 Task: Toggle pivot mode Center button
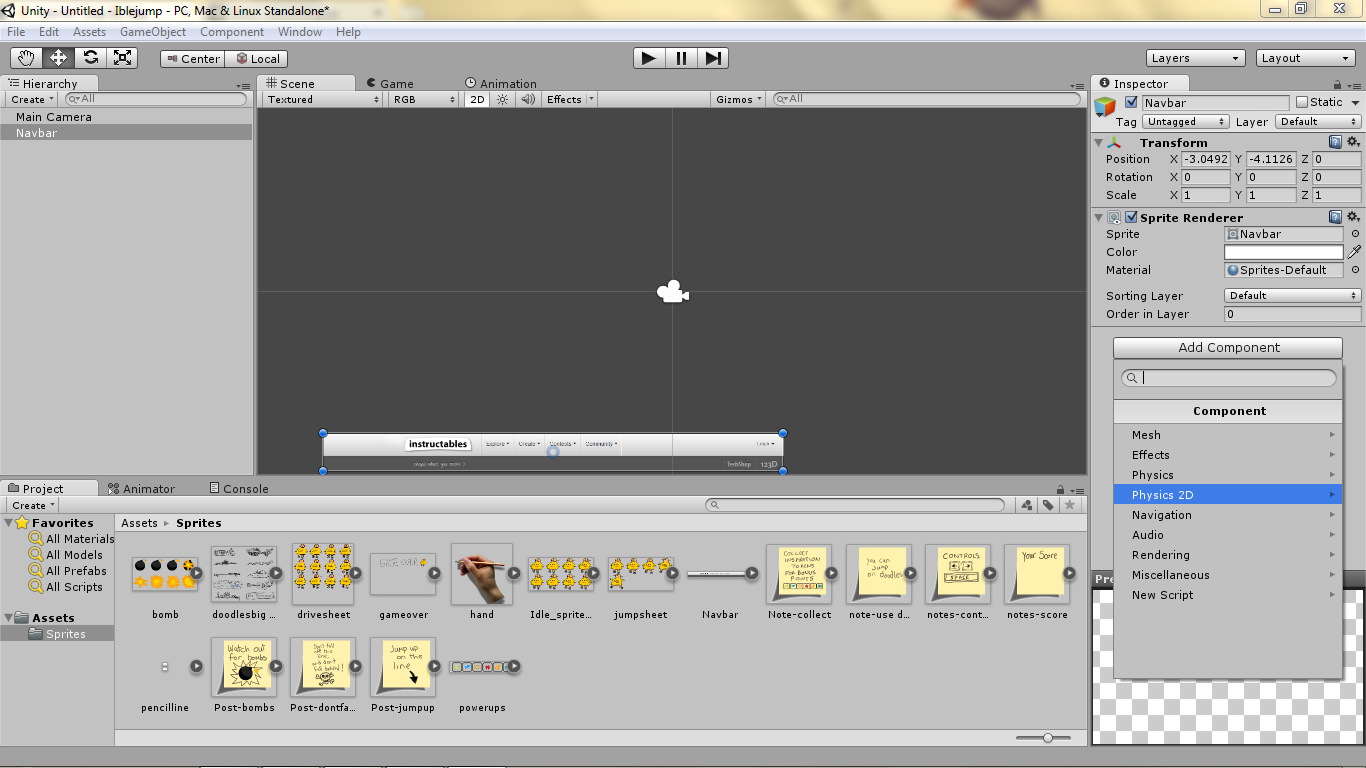tap(192, 59)
